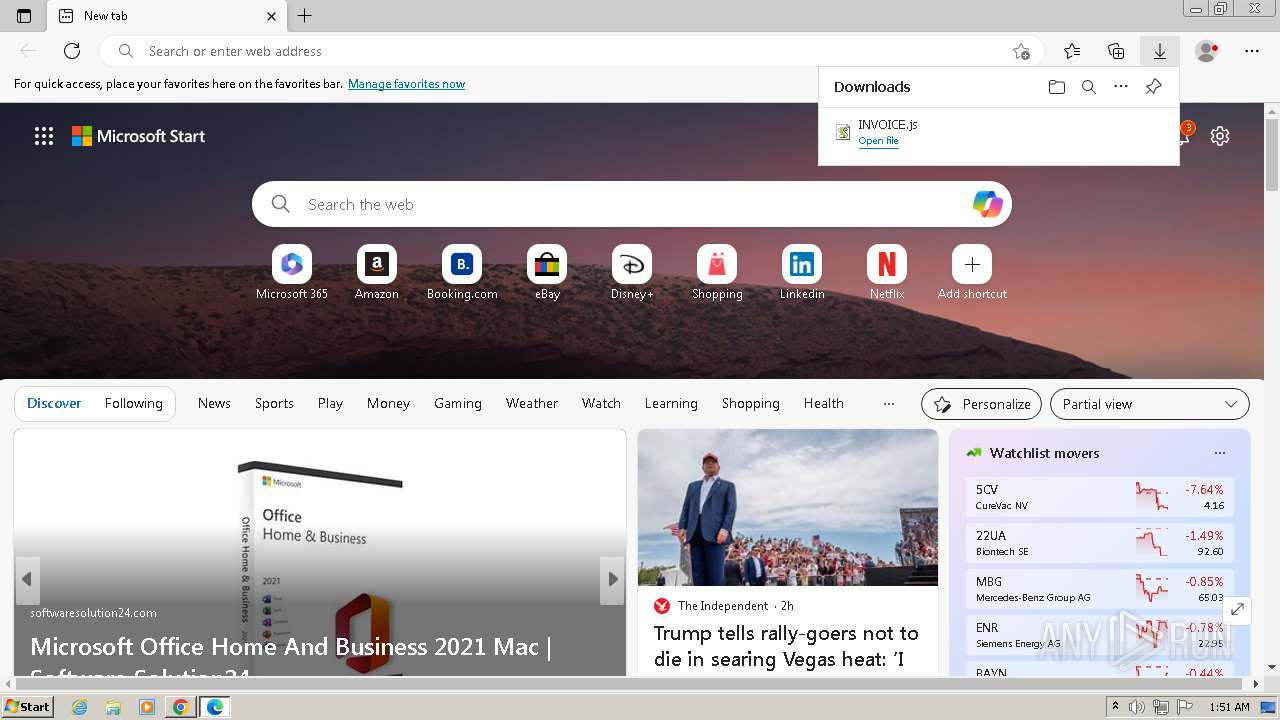Click the taskbar clock 1:51 AM

click(x=1229, y=707)
